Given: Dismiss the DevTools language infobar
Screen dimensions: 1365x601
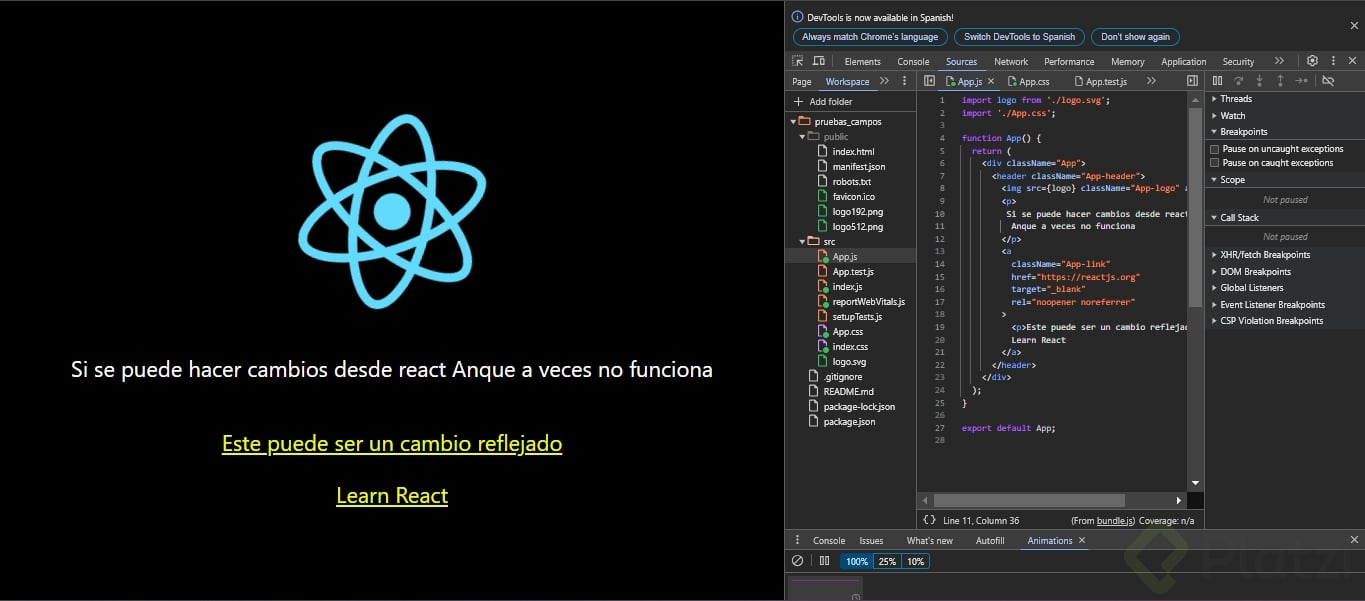Looking at the screenshot, I should [x=1354, y=25].
